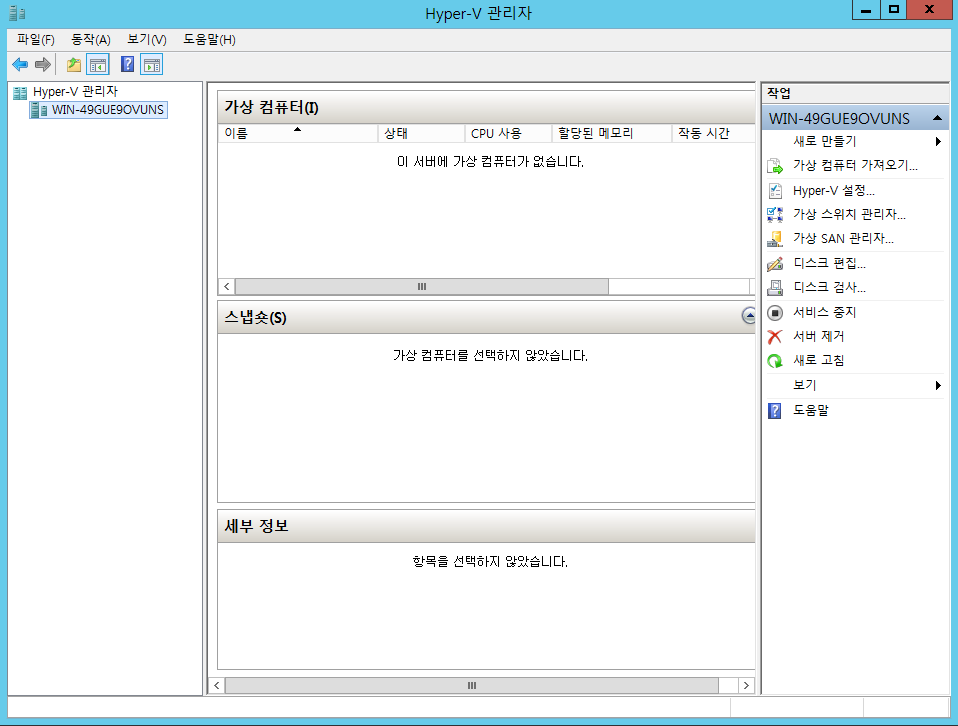
Task: Sort by the 작동 시간 column header
Action: [714, 133]
